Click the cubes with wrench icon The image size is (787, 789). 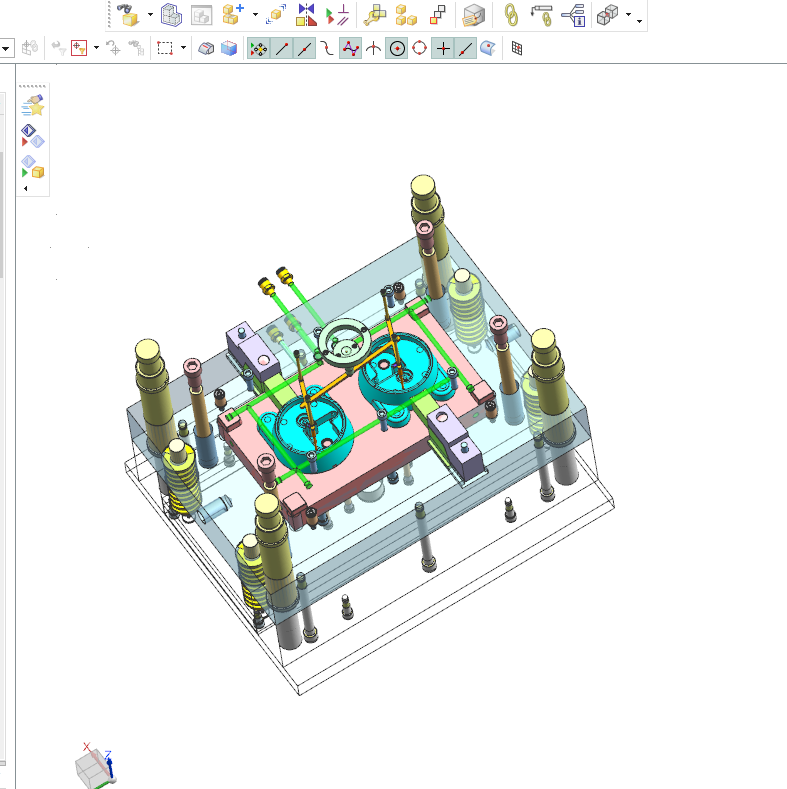[x=375, y=15]
